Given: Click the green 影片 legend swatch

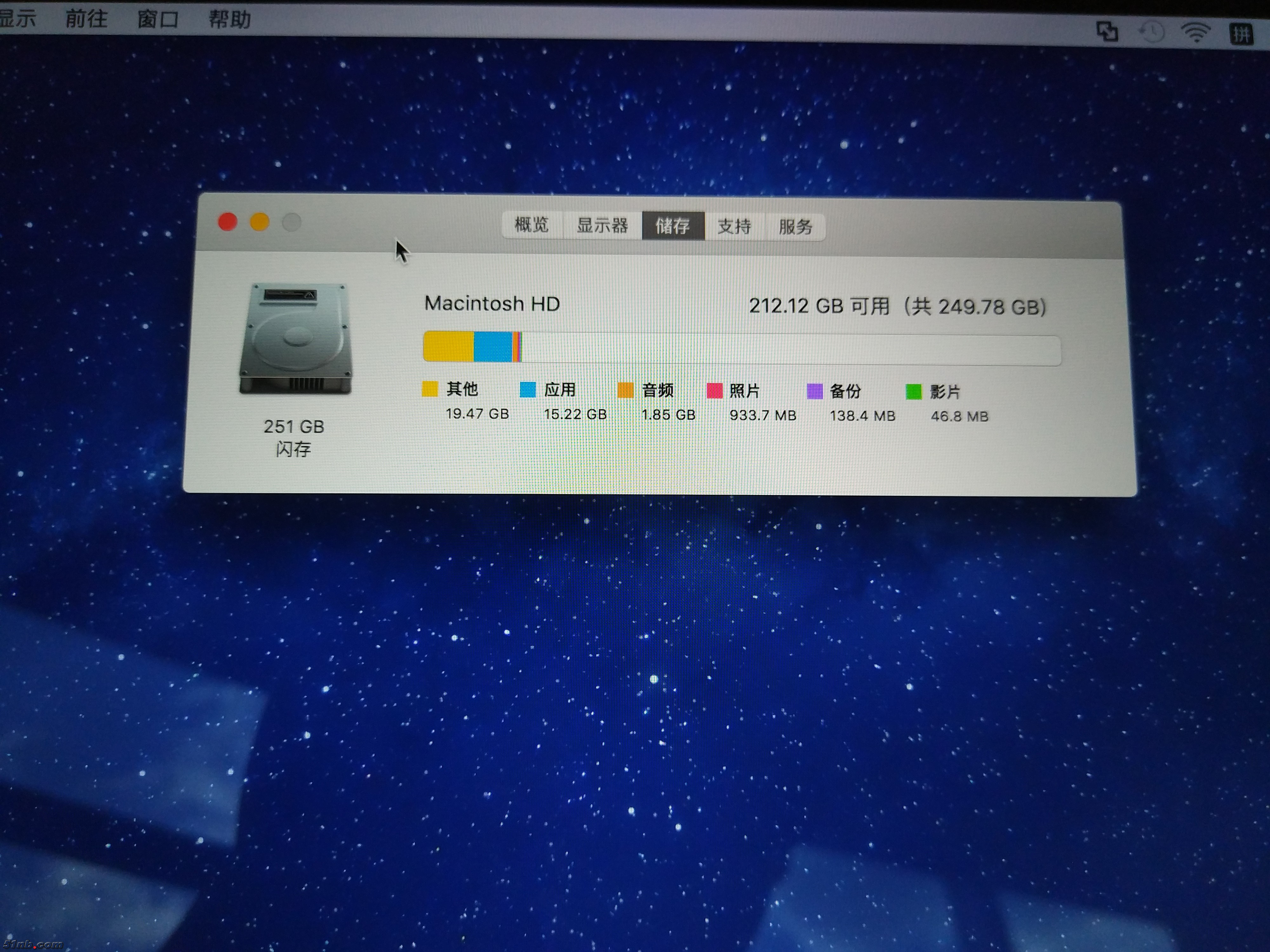Looking at the screenshot, I should click(913, 392).
